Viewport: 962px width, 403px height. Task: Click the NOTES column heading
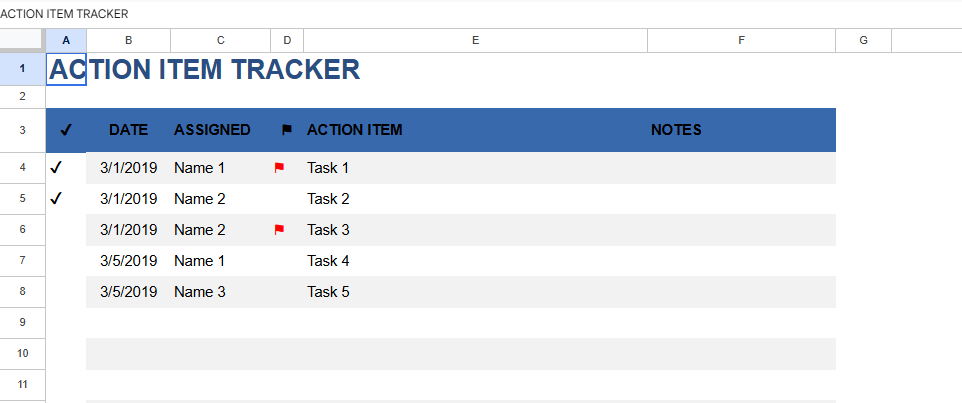pyautogui.click(x=676, y=130)
